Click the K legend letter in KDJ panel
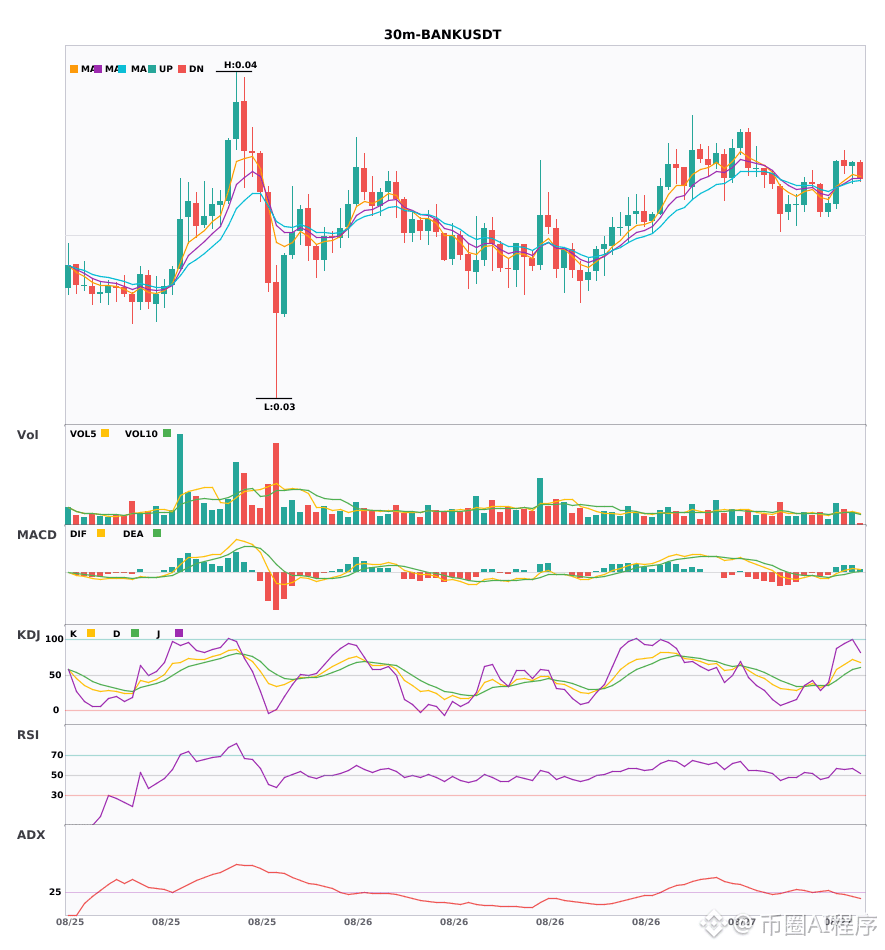This screenshot has width=885, height=950. [73, 634]
